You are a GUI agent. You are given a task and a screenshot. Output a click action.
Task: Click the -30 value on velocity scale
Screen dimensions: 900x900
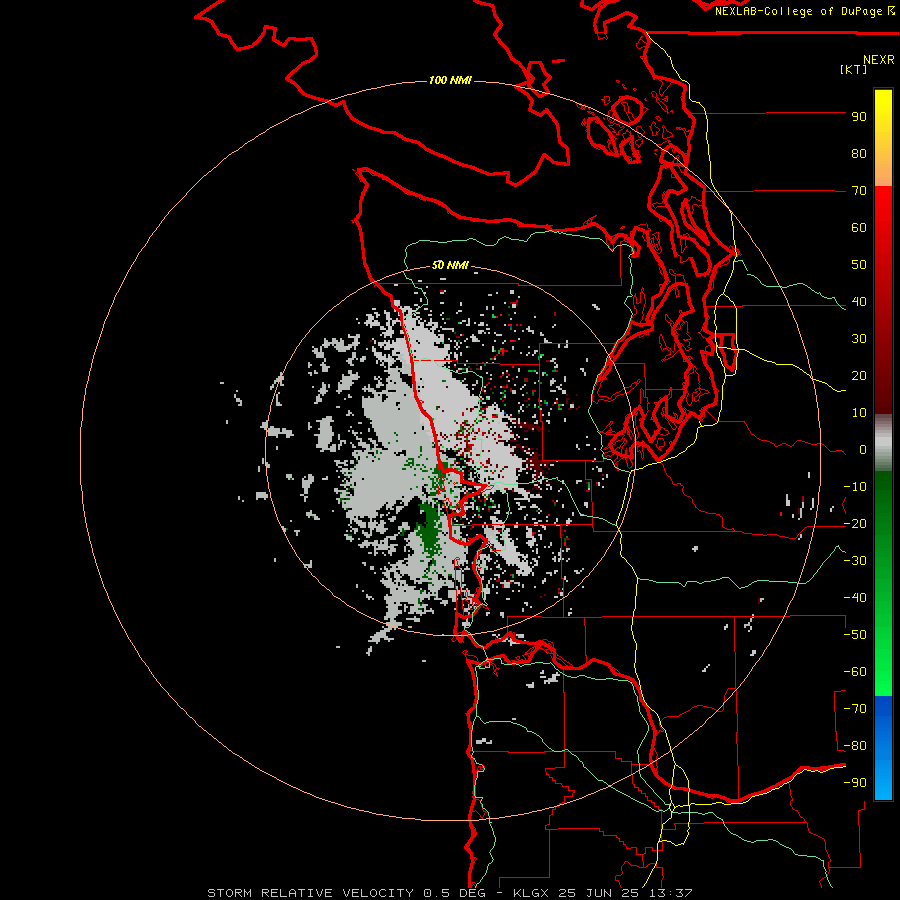coord(855,561)
